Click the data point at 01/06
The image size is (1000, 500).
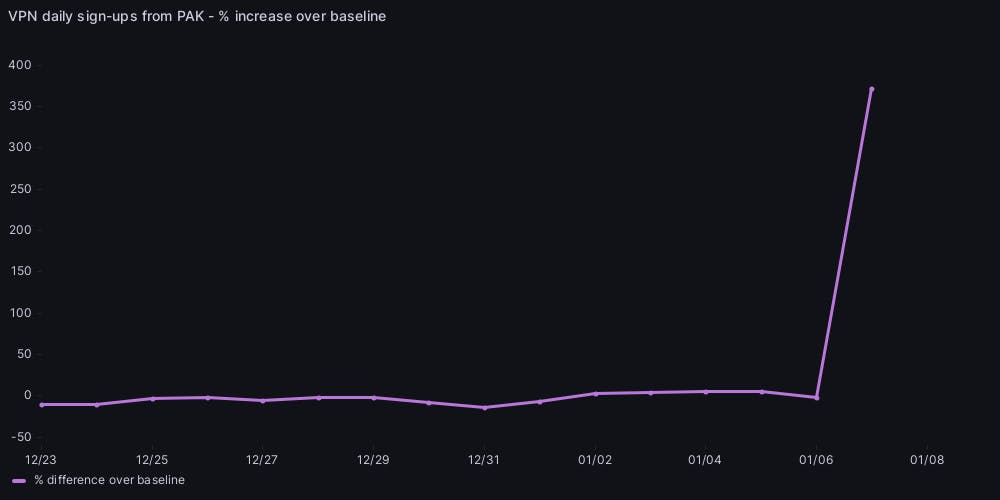click(817, 398)
